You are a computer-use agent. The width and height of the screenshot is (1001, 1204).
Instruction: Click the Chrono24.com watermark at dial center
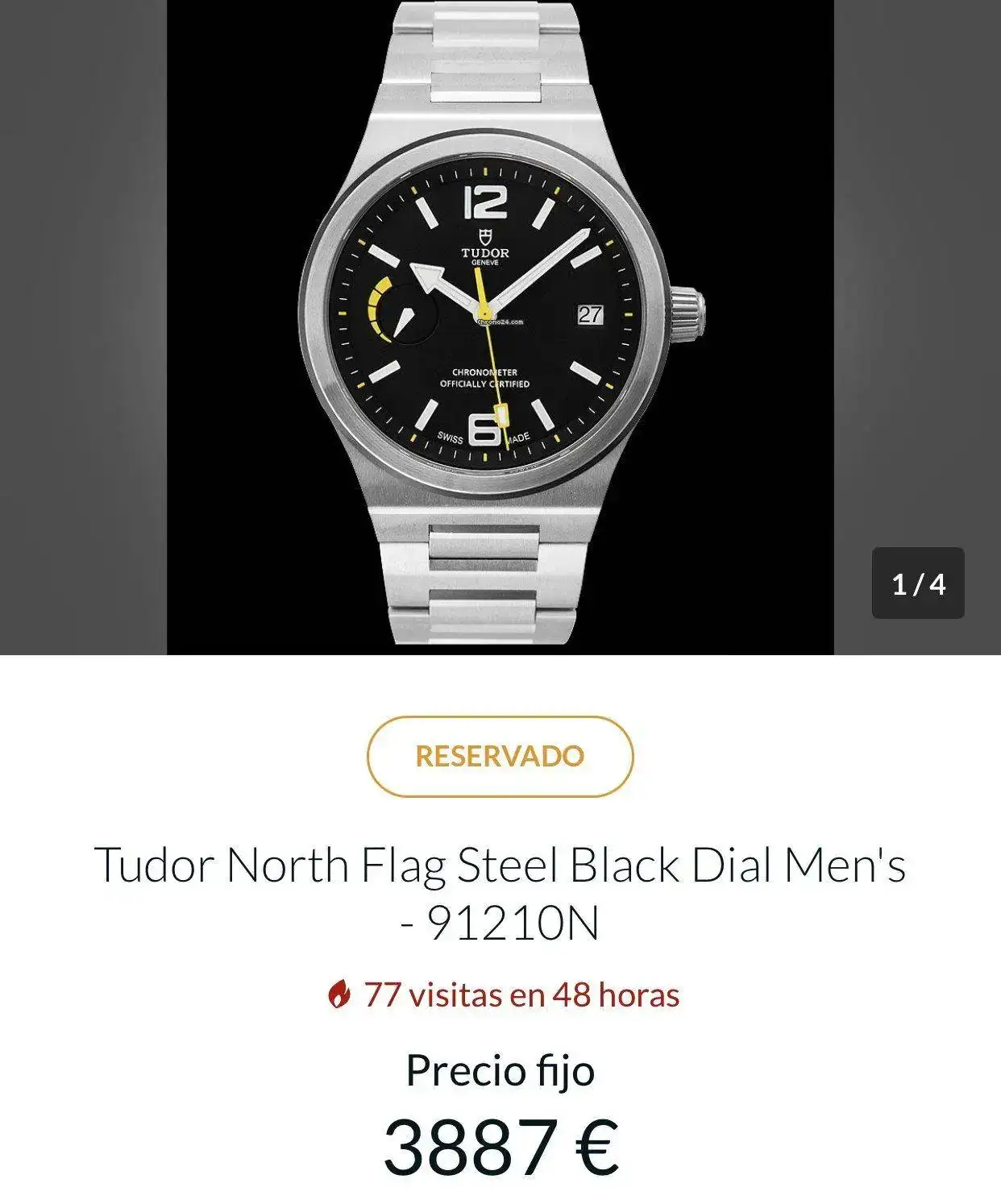501,322
